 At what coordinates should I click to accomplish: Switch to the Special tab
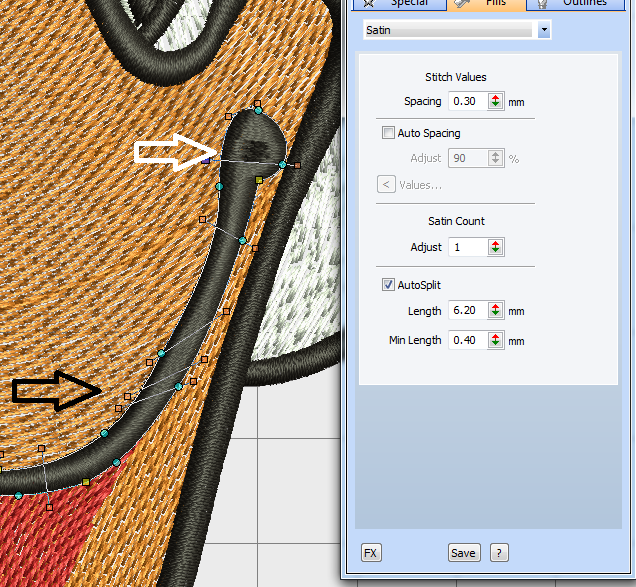coord(400,4)
